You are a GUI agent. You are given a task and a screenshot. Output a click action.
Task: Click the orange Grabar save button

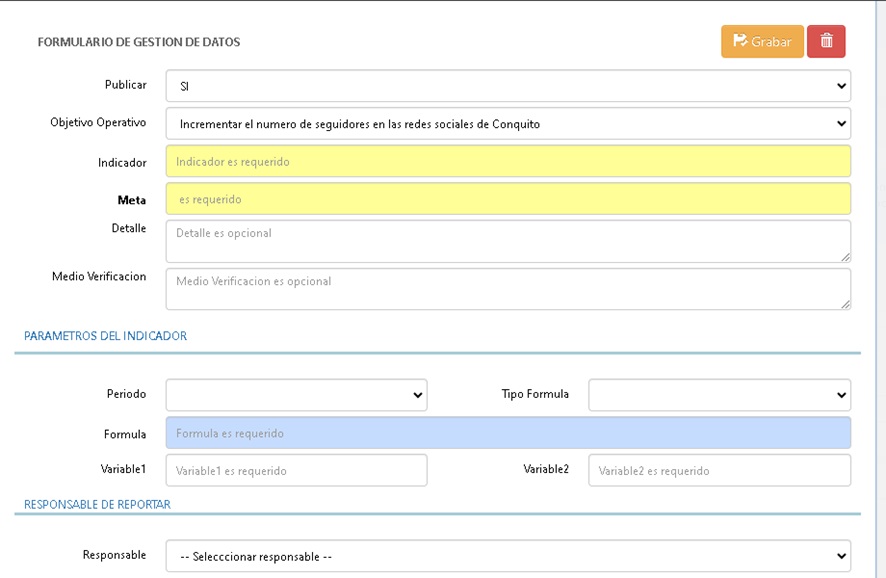(762, 41)
